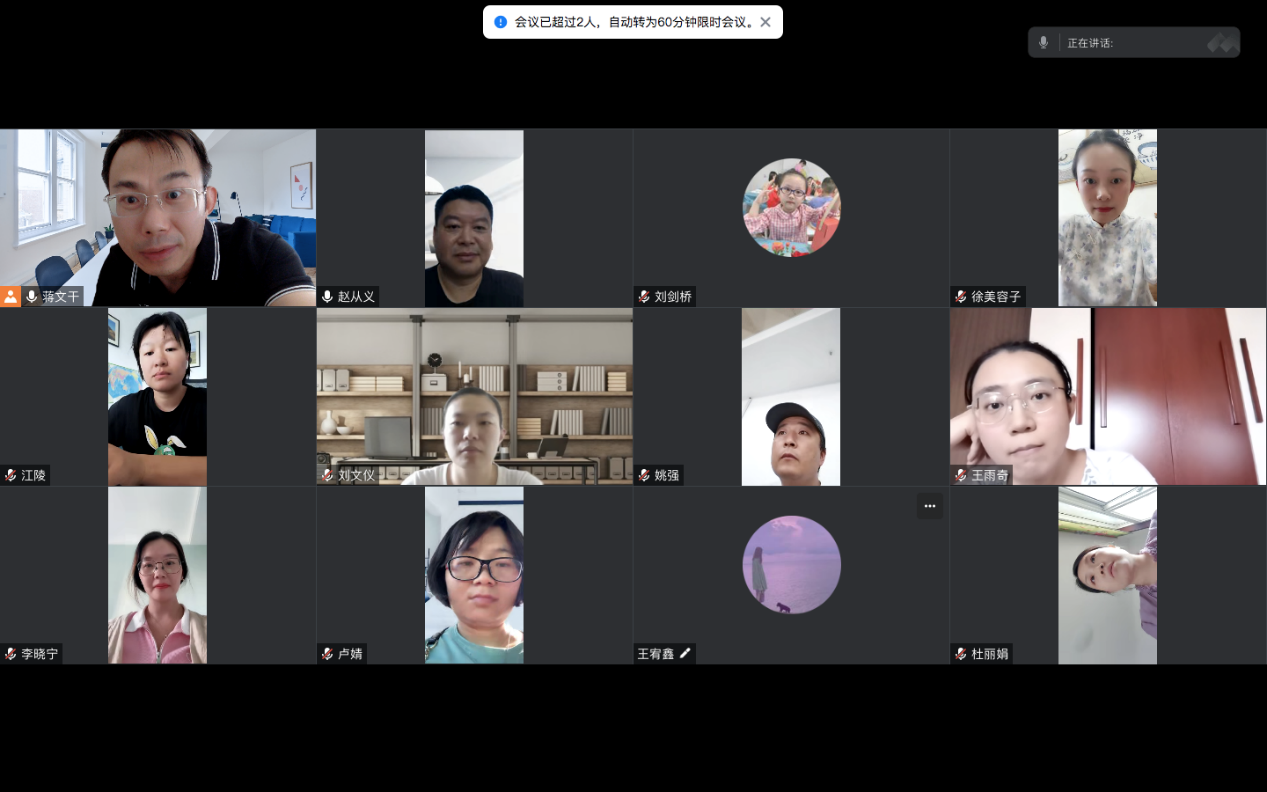Select 王宥鑫's purple round avatar

791,565
